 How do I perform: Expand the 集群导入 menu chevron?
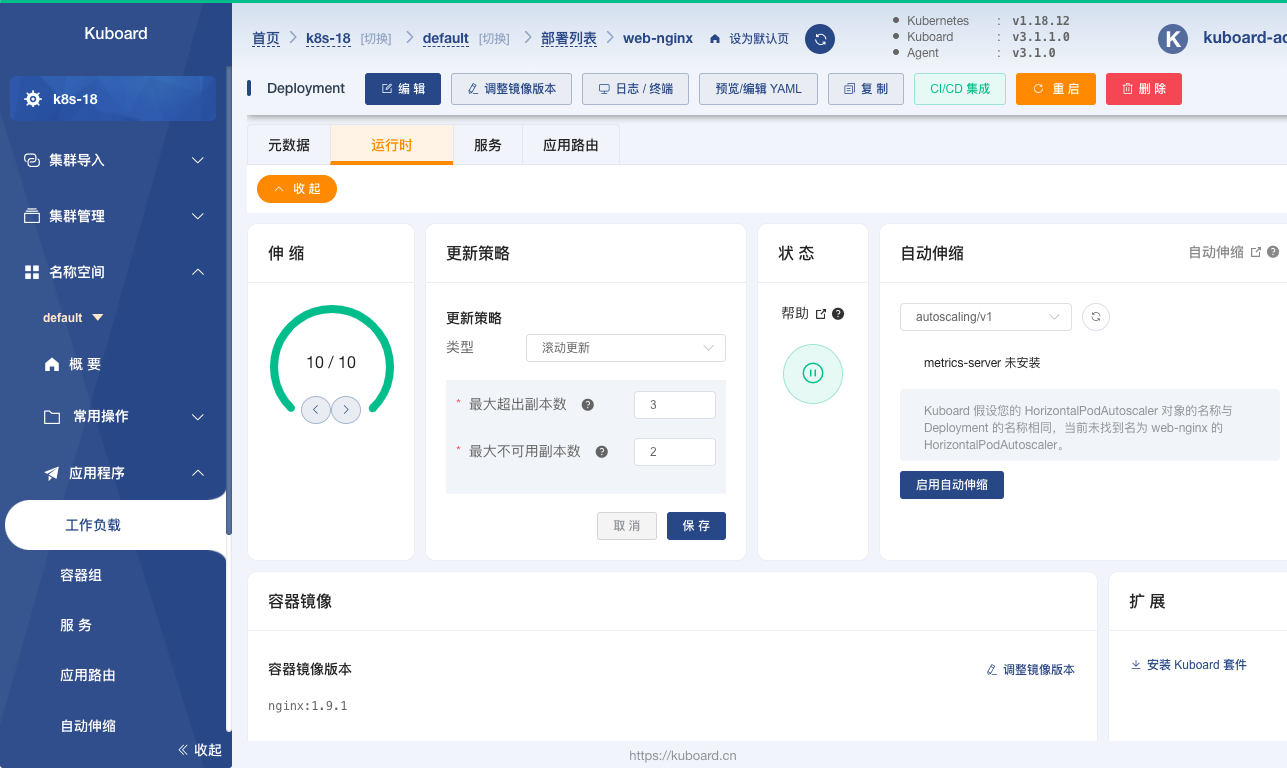[198, 160]
